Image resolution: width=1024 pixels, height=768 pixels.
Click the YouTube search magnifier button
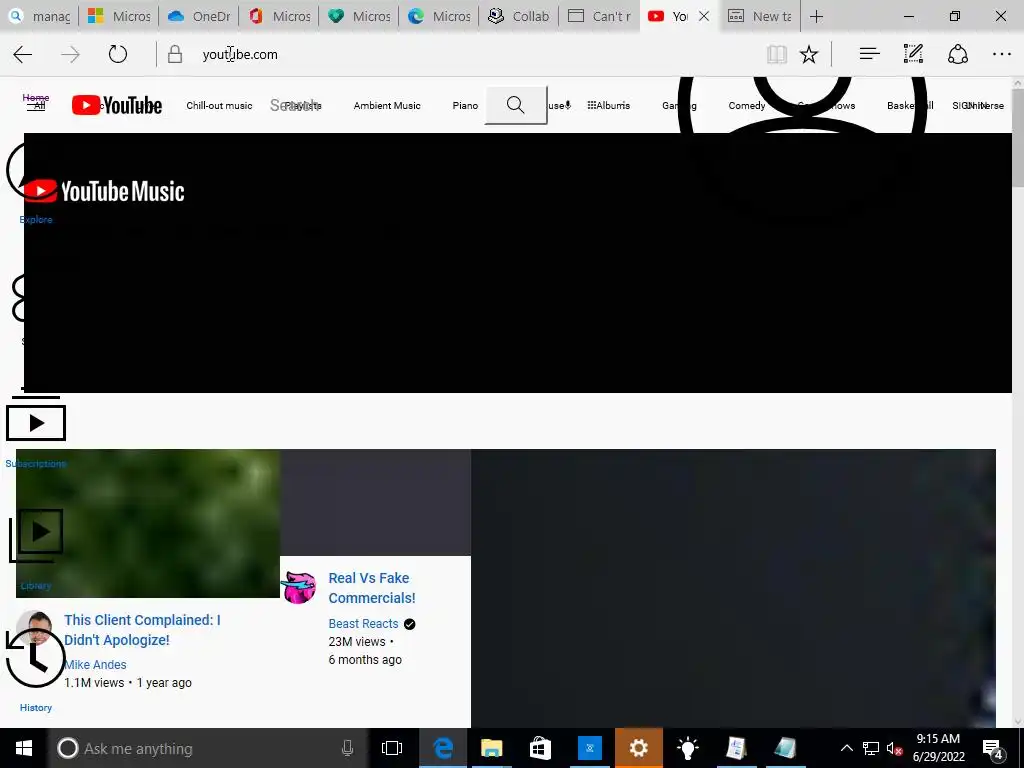(x=515, y=105)
